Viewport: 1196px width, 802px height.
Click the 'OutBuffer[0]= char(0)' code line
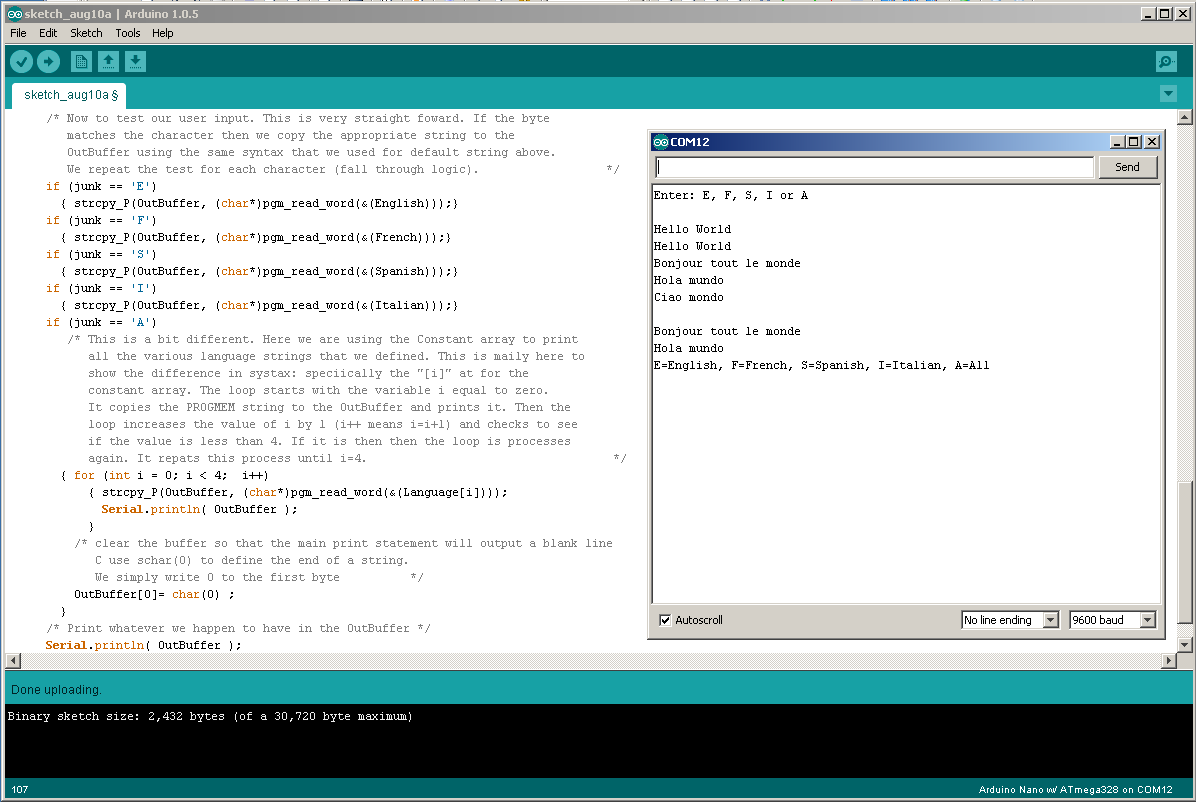(x=154, y=594)
